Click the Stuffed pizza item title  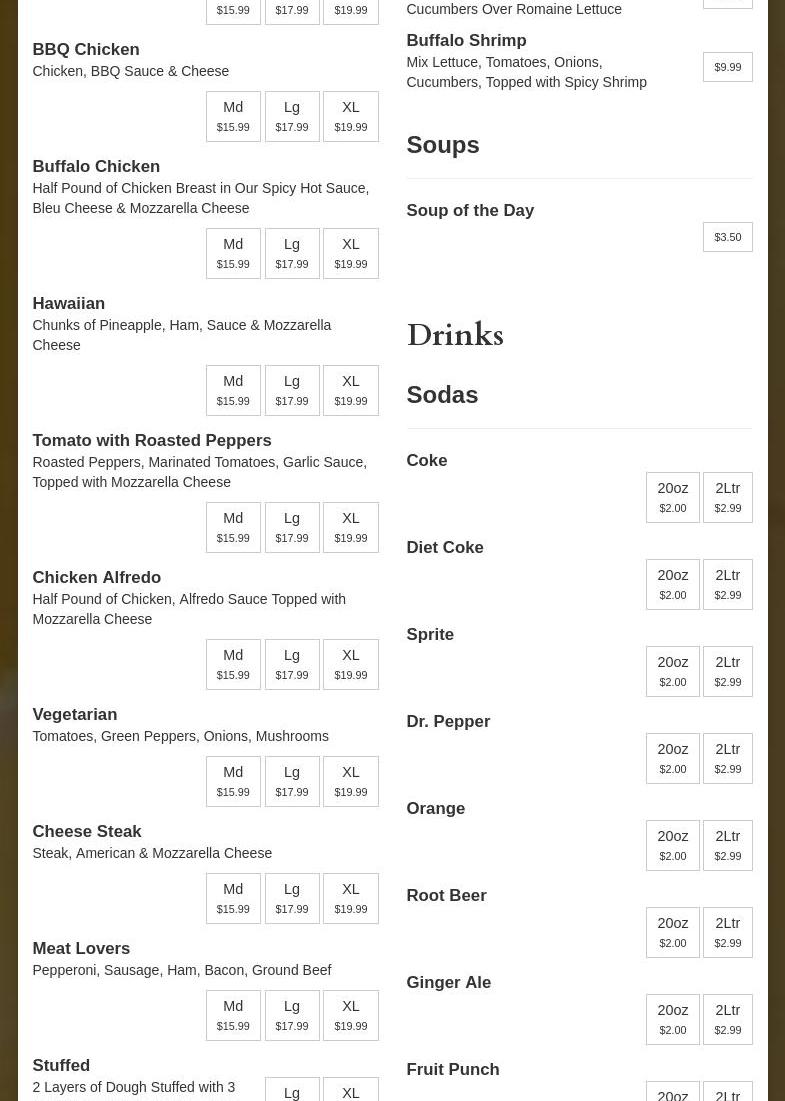point(61,1065)
